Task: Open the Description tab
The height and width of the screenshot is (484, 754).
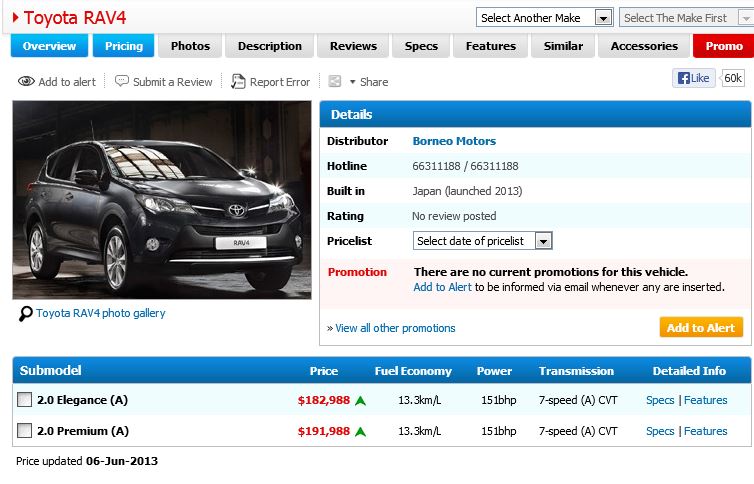Action: click(x=270, y=46)
